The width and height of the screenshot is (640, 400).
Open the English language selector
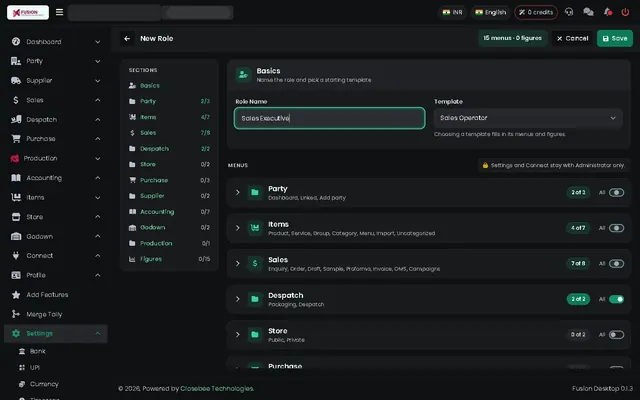coord(491,12)
